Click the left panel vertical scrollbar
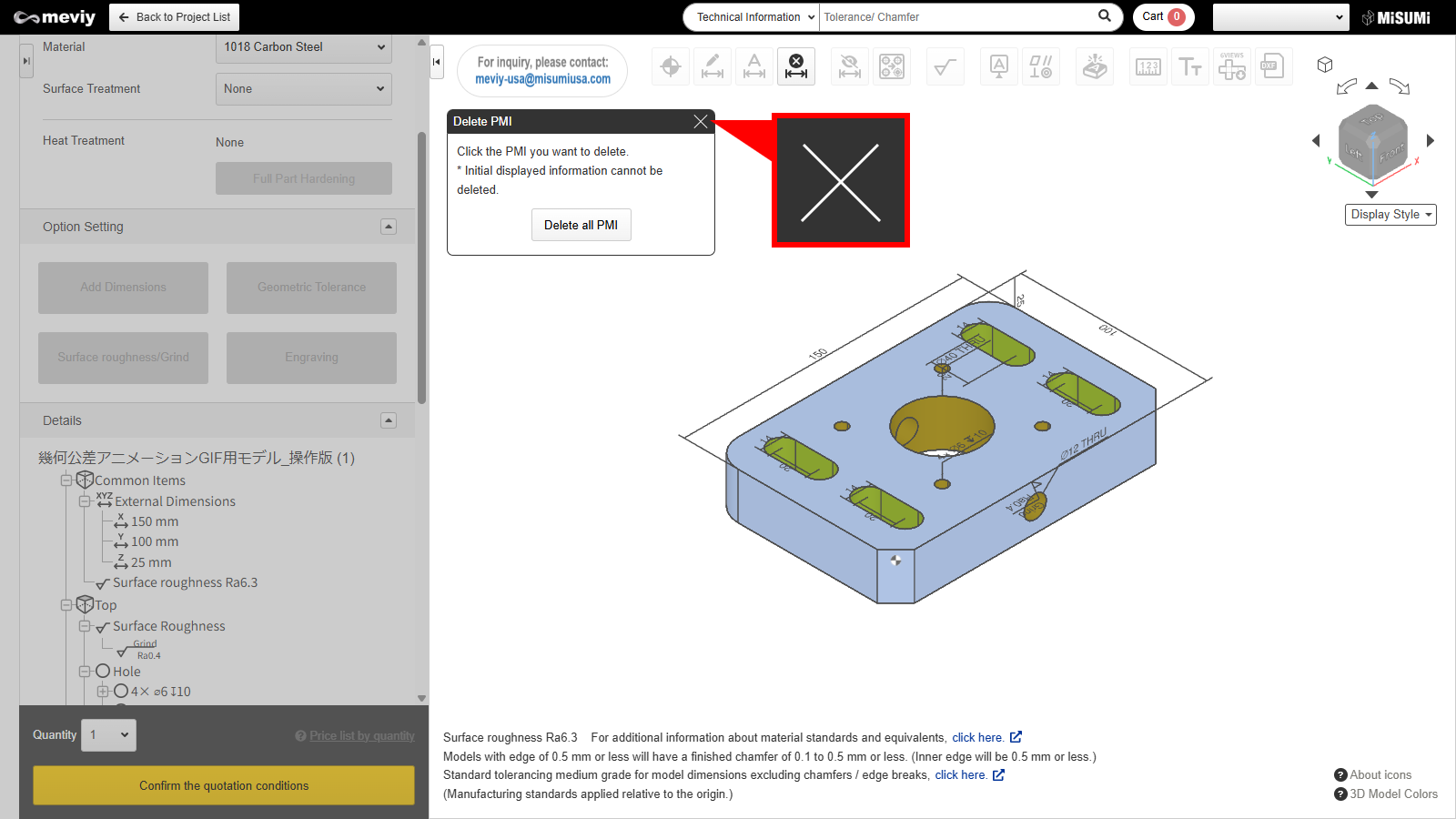Image resolution: width=1456 pixels, height=819 pixels. [421, 268]
